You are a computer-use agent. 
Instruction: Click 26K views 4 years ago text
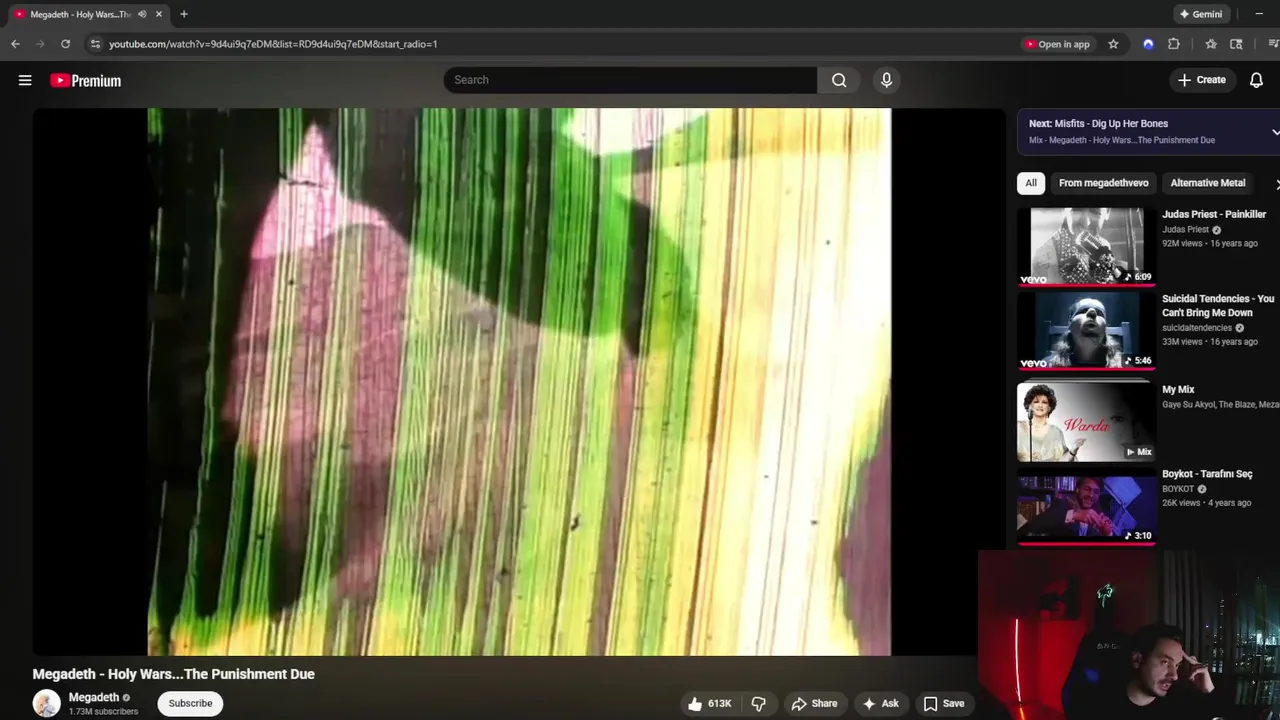[x=1206, y=503]
